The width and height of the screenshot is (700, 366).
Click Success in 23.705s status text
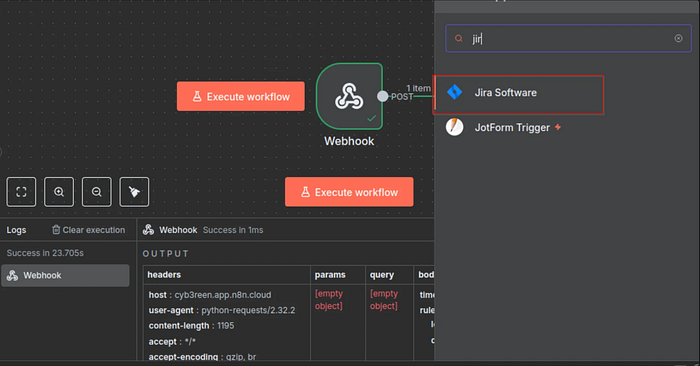45,253
